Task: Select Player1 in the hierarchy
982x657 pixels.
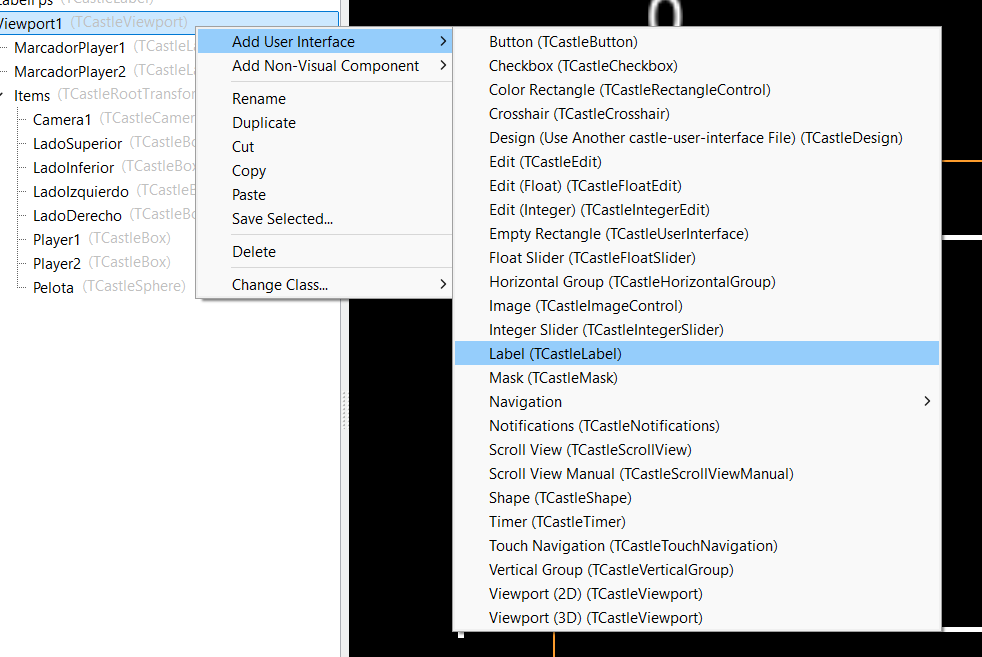Action: pos(56,240)
